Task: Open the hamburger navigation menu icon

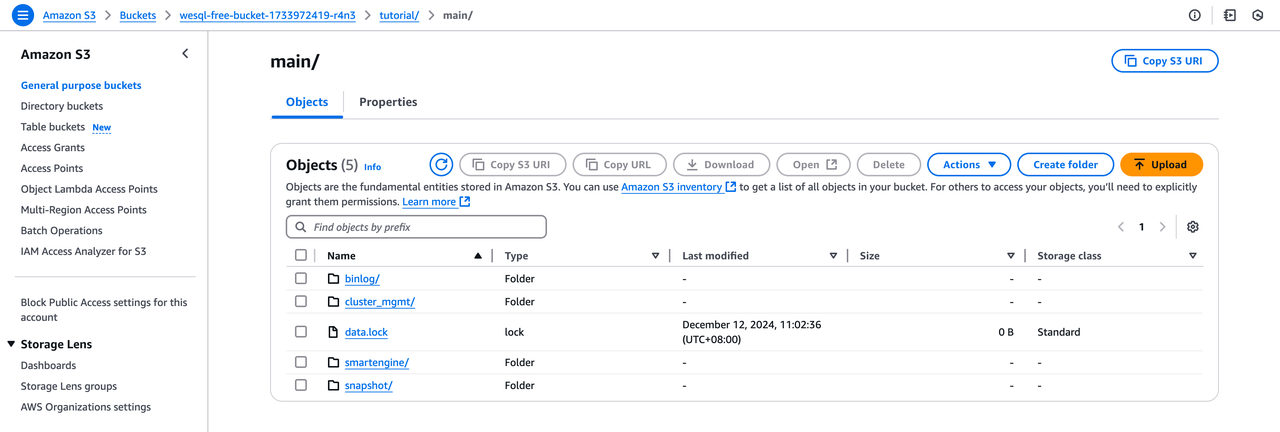Action: coord(22,16)
